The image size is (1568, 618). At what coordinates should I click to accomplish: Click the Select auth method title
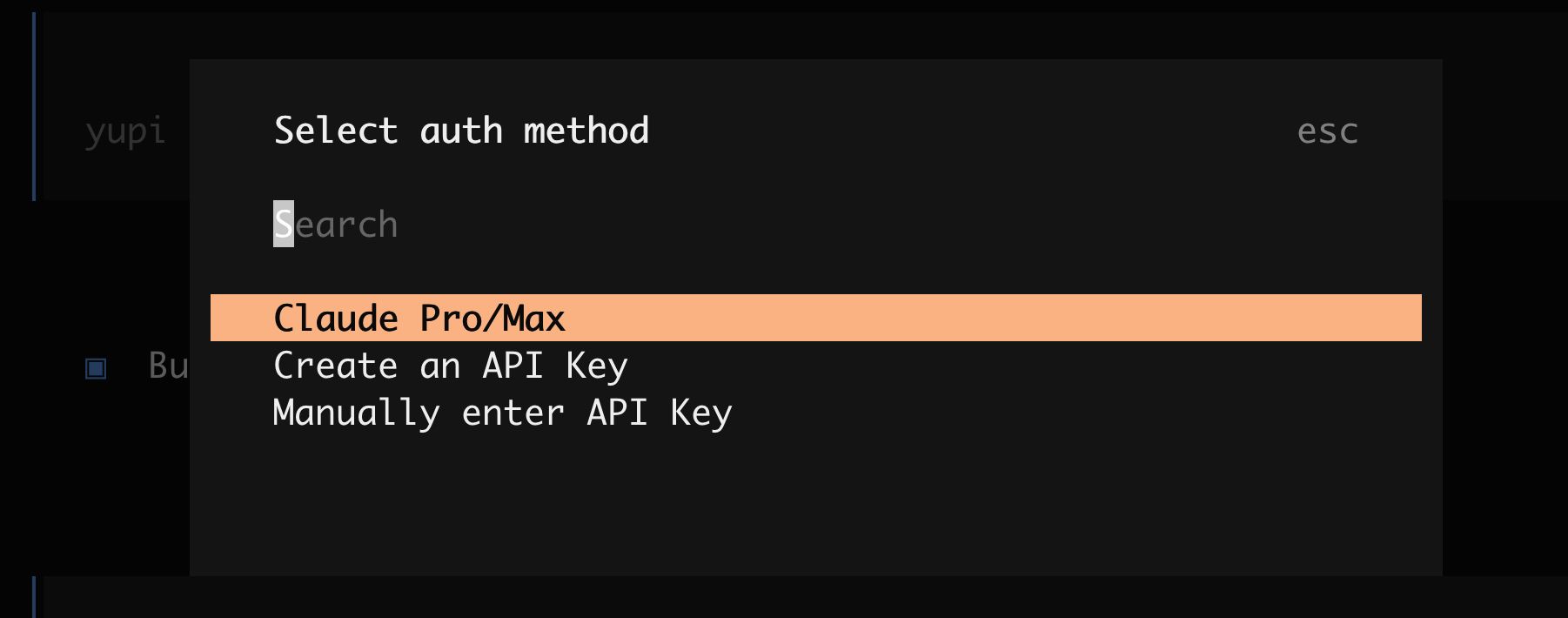461,131
